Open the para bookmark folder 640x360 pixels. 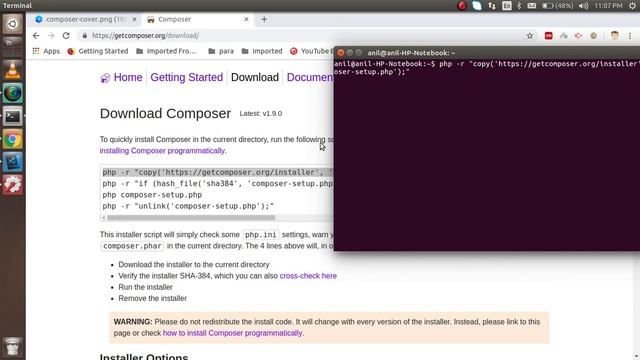221,51
